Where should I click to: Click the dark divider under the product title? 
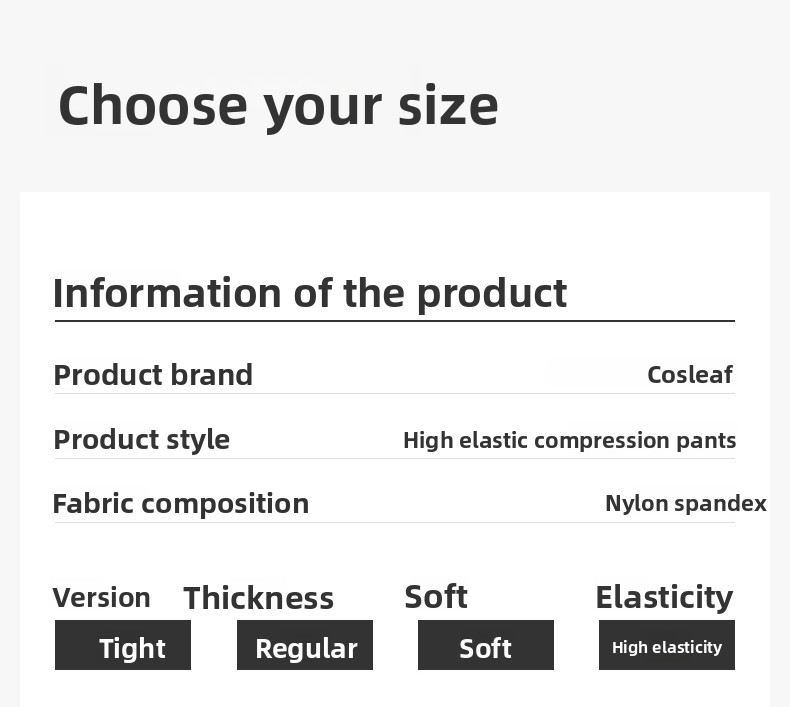click(x=394, y=321)
